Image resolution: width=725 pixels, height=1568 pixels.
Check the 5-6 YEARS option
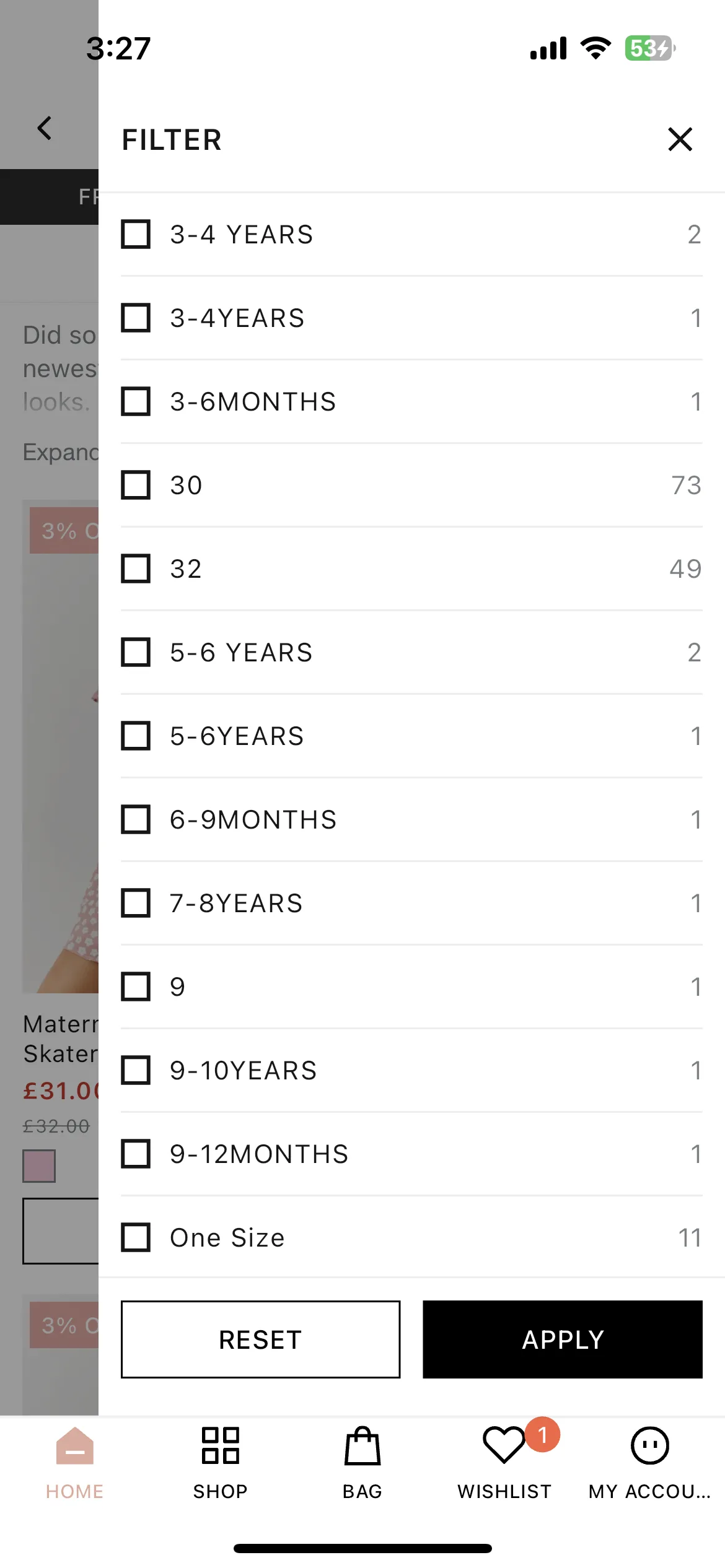tap(136, 652)
